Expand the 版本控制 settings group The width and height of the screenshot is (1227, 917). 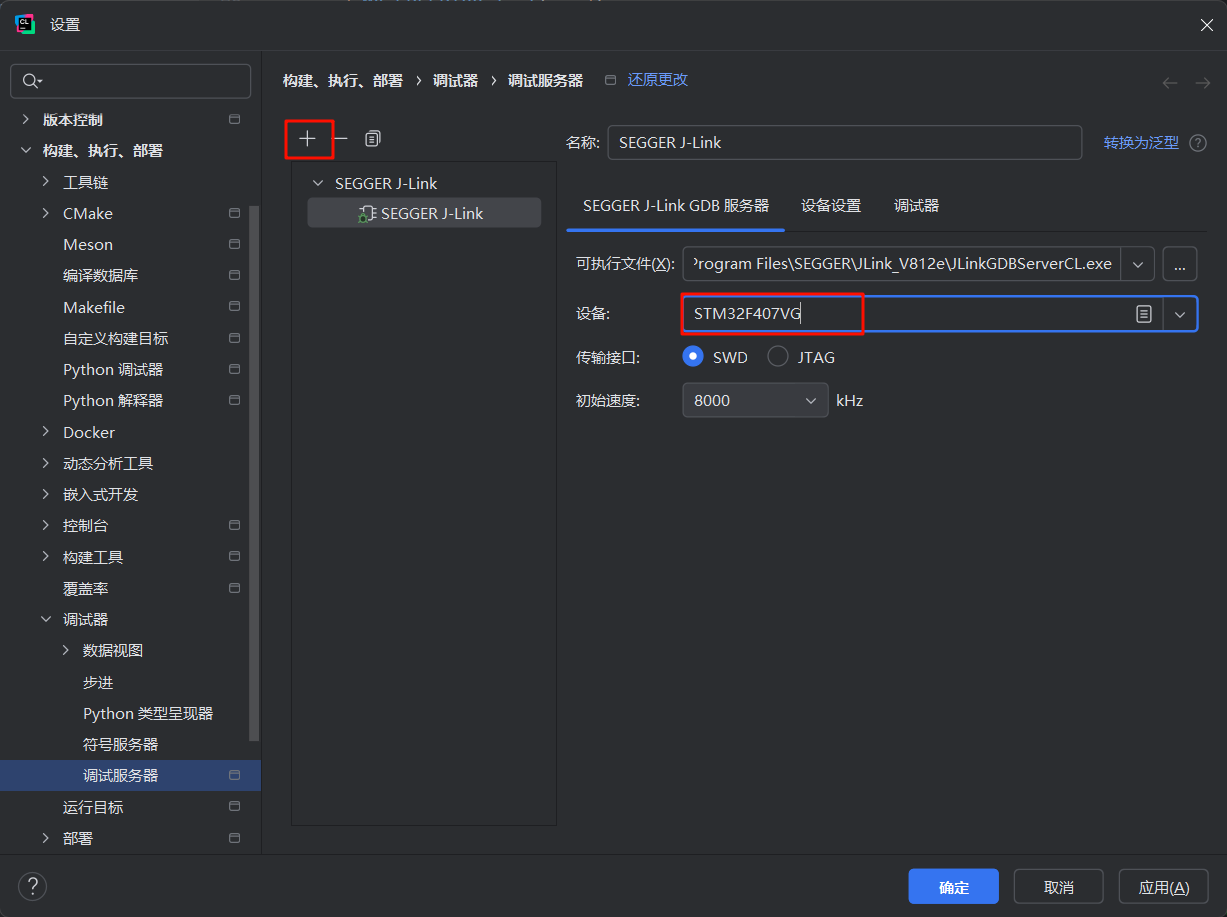coord(26,119)
